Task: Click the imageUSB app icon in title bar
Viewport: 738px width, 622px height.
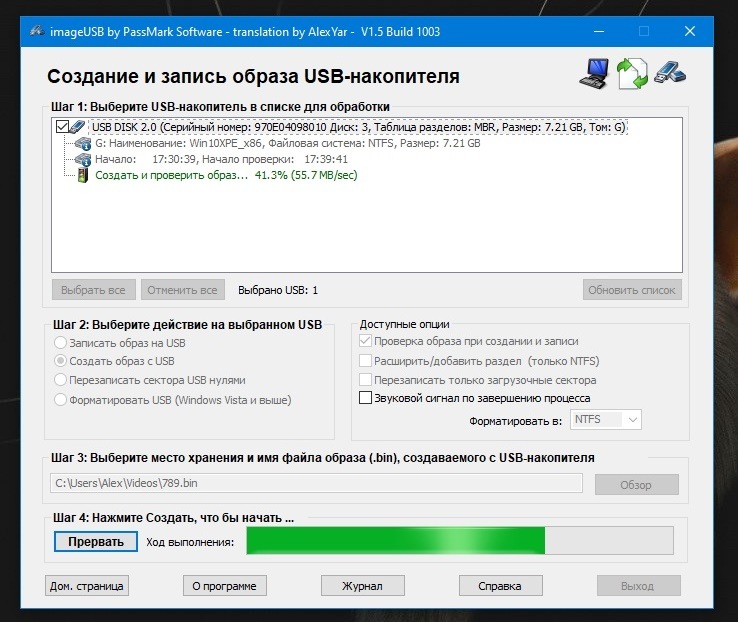Action: pyautogui.click(x=37, y=32)
